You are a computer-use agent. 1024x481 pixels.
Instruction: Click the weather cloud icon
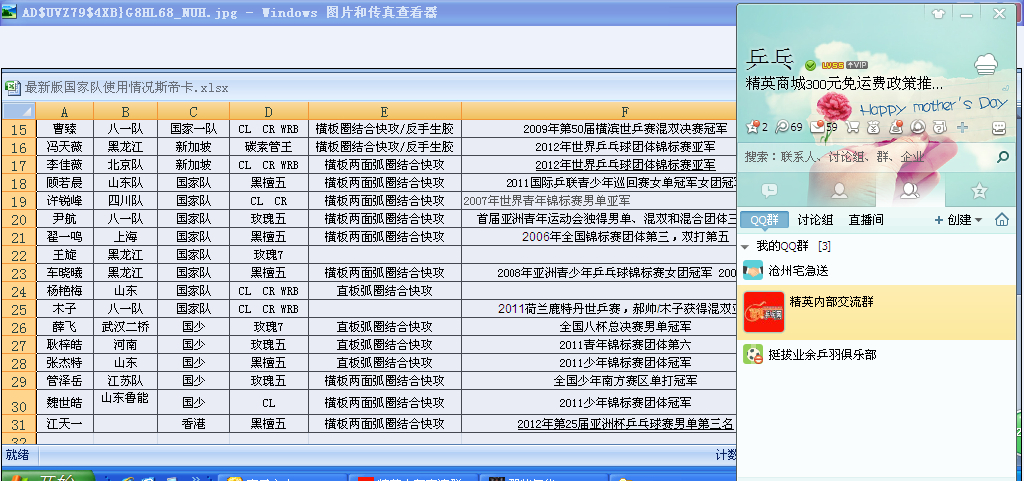click(x=986, y=65)
